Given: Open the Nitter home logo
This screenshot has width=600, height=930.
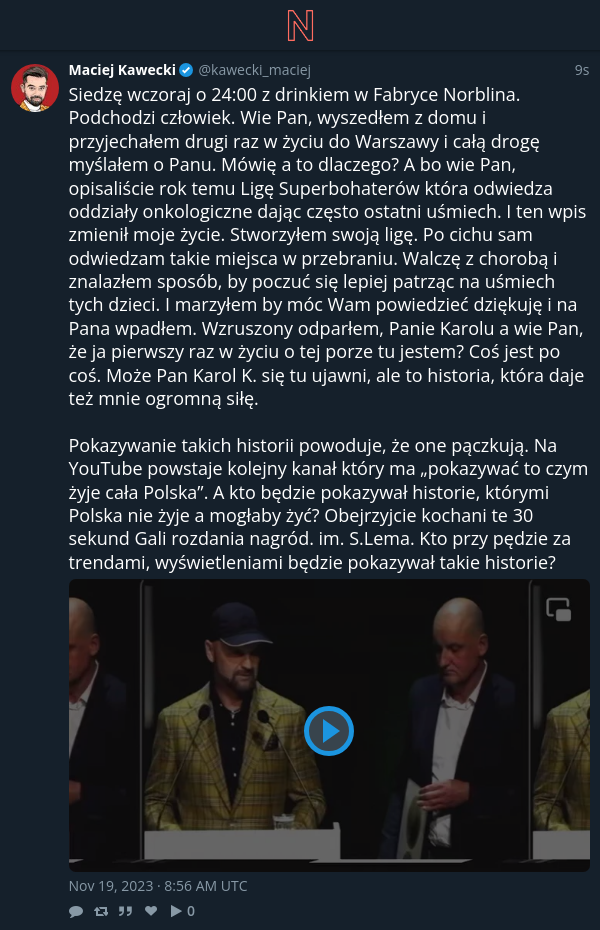Looking at the screenshot, I should click(x=300, y=26).
